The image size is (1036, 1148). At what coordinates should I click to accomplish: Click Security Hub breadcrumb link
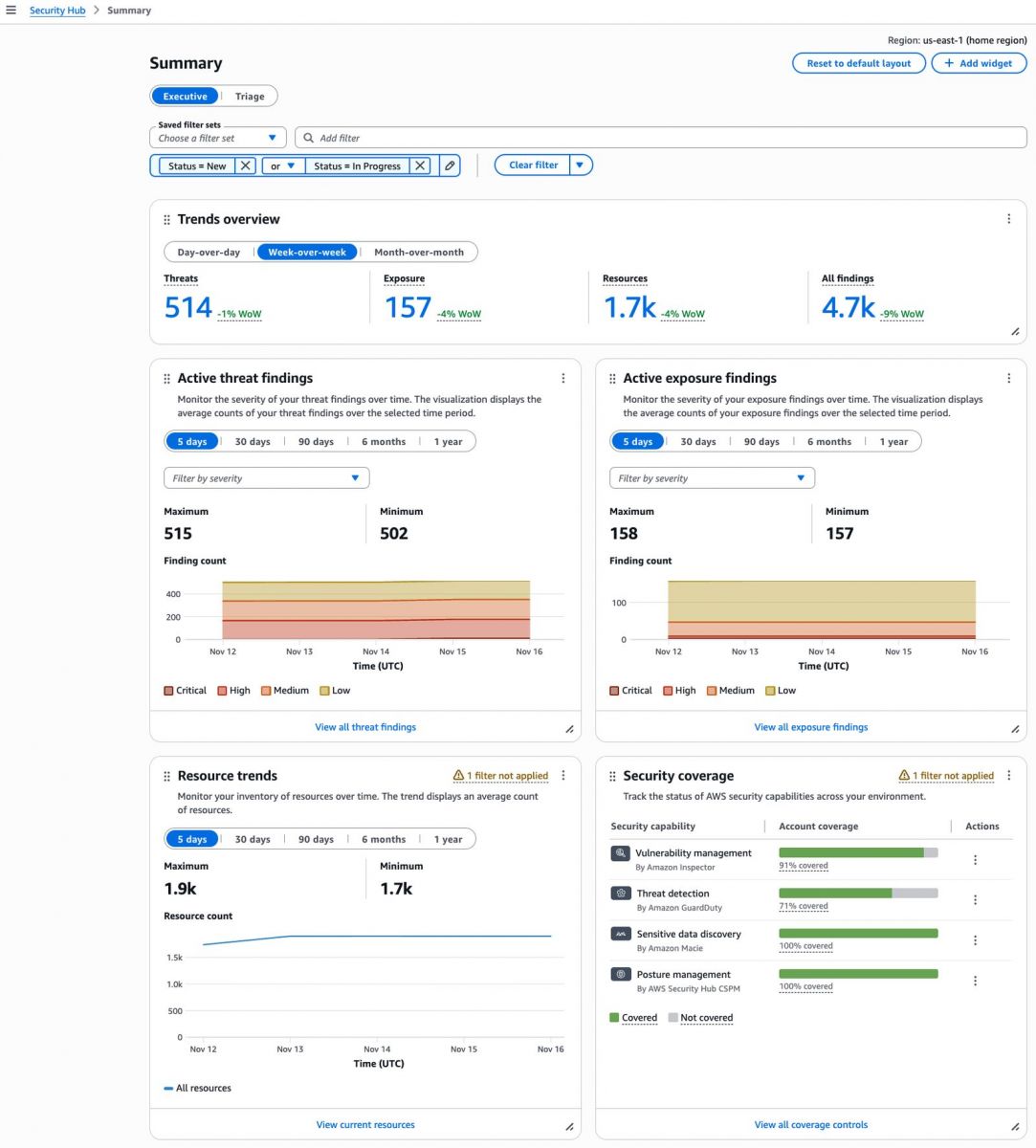(57, 11)
